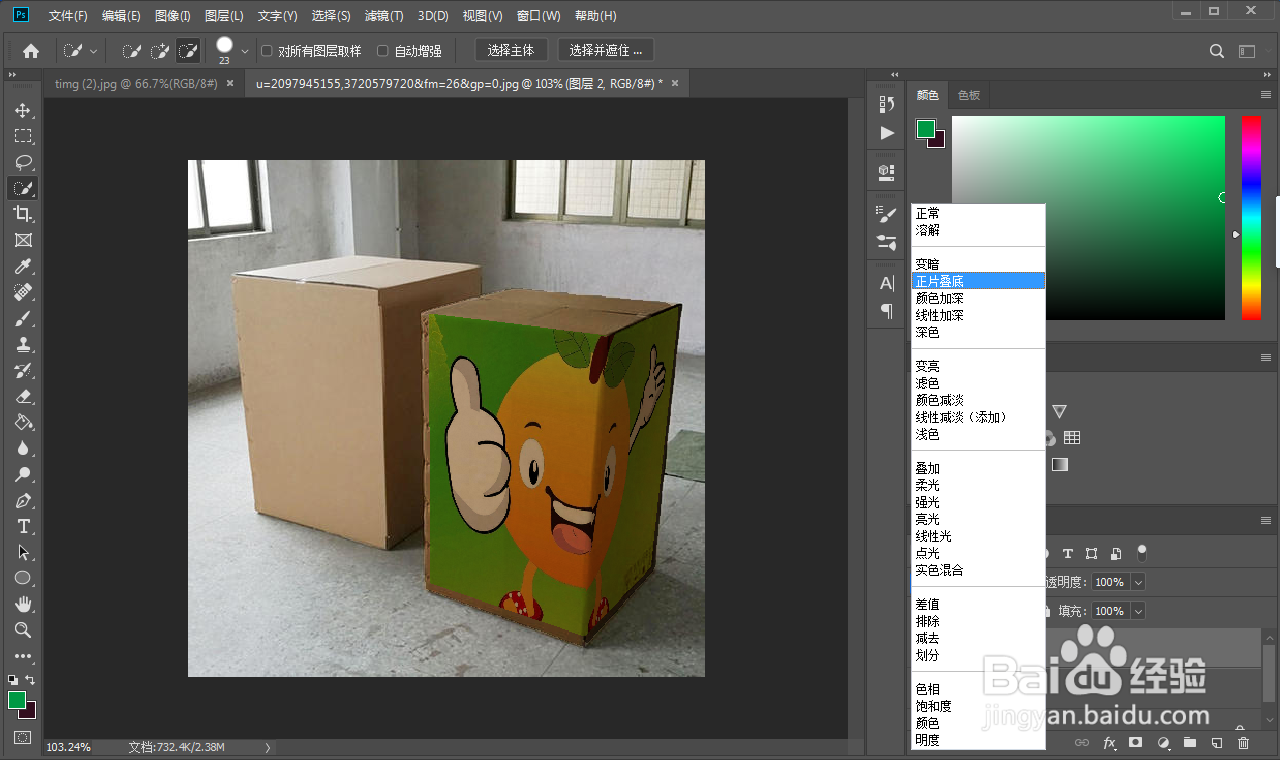The image size is (1280, 760).
Task: Choose the subtract from selection mode
Action: click(187, 51)
